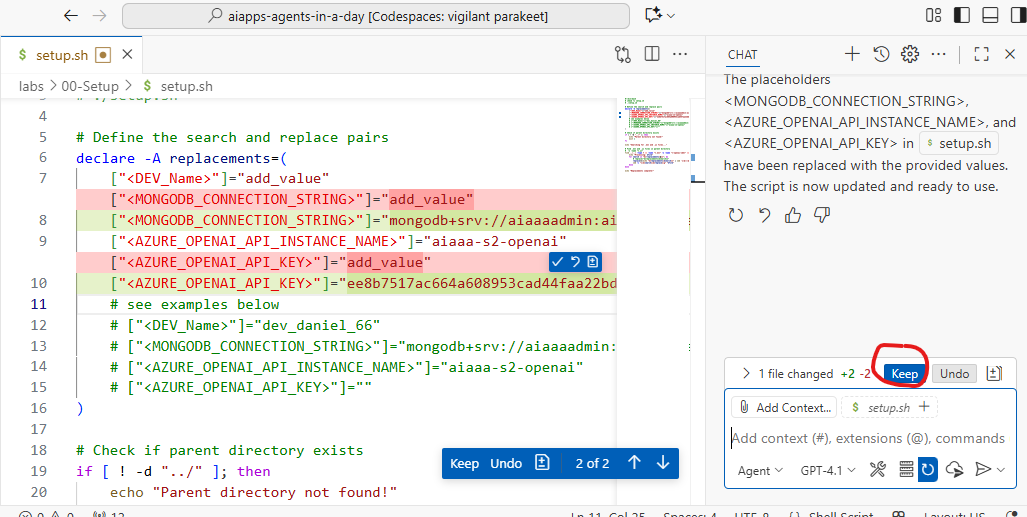This screenshot has width=1027, height=517.
Task: Switch to the CHAT panel tab
Action: click(742, 55)
